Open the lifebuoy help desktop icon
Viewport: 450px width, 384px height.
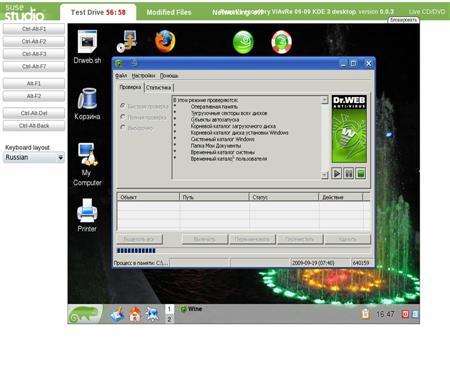click(282, 42)
